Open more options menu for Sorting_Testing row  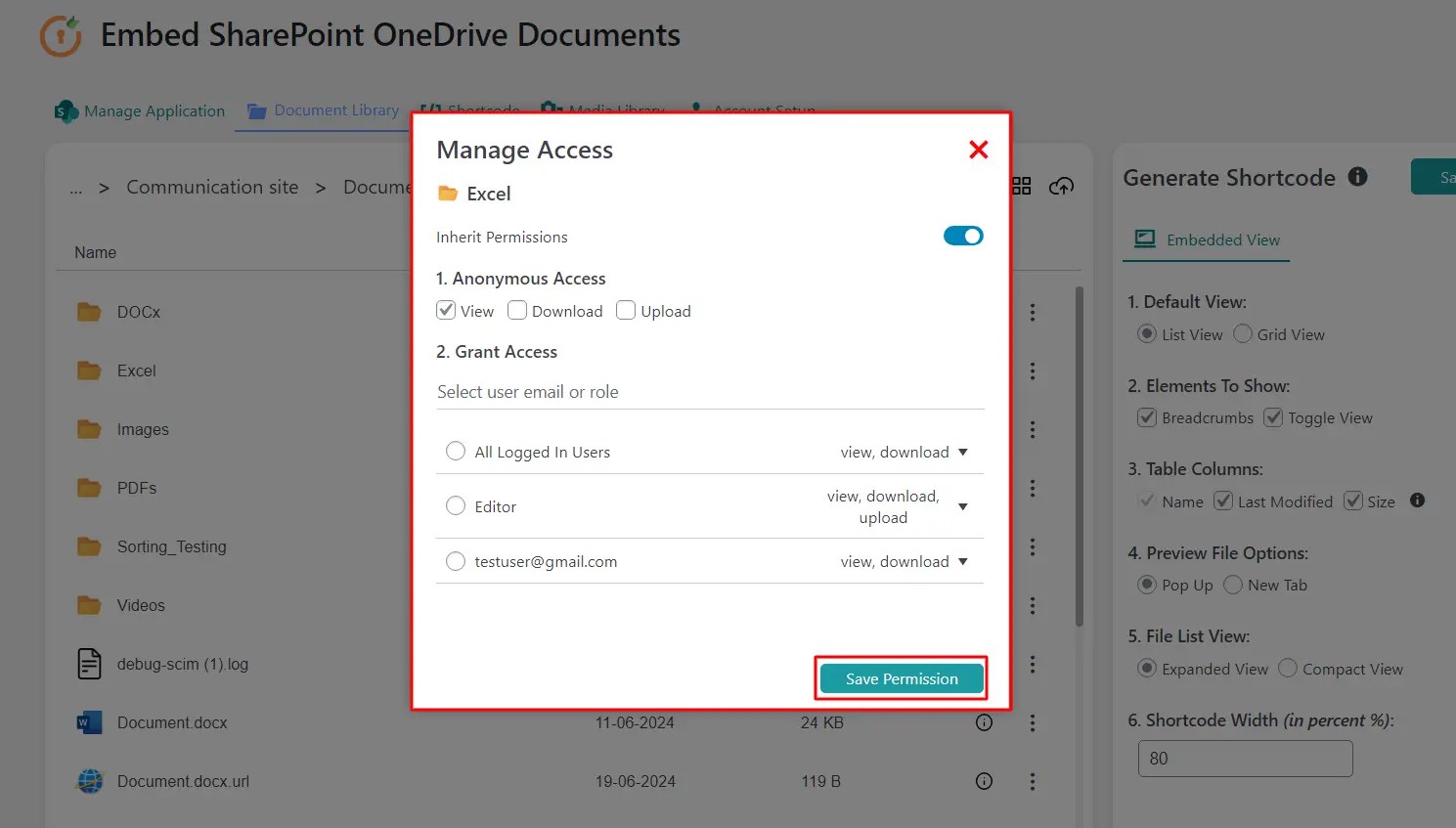[x=1033, y=546]
